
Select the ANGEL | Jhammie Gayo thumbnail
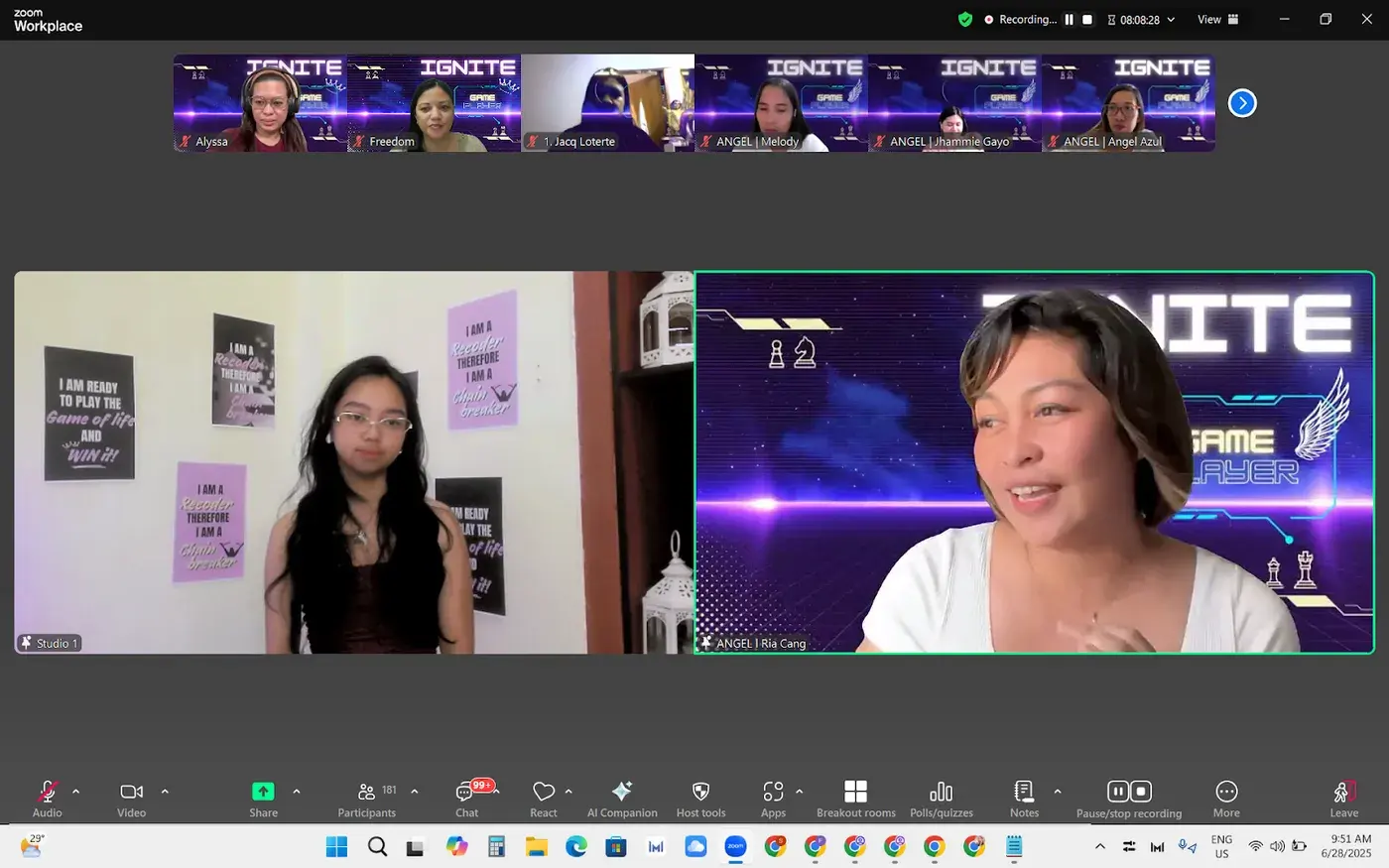tap(954, 103)
